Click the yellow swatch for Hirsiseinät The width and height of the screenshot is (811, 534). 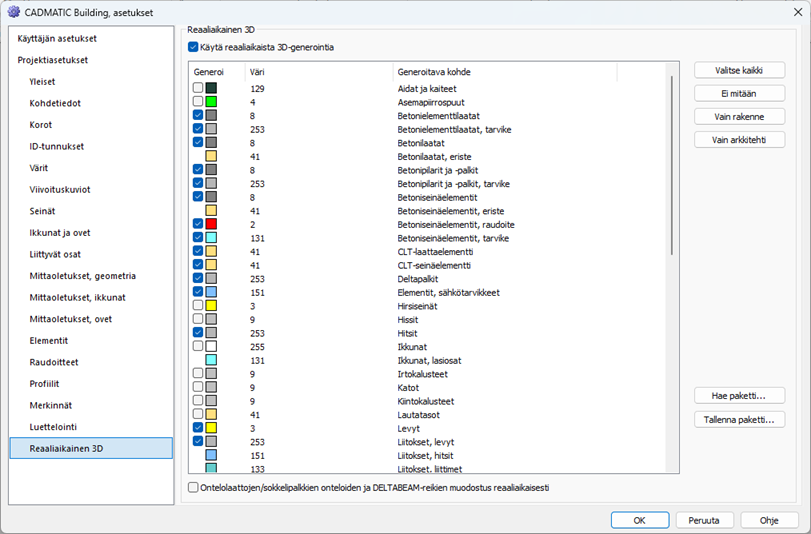pos(211,305)
